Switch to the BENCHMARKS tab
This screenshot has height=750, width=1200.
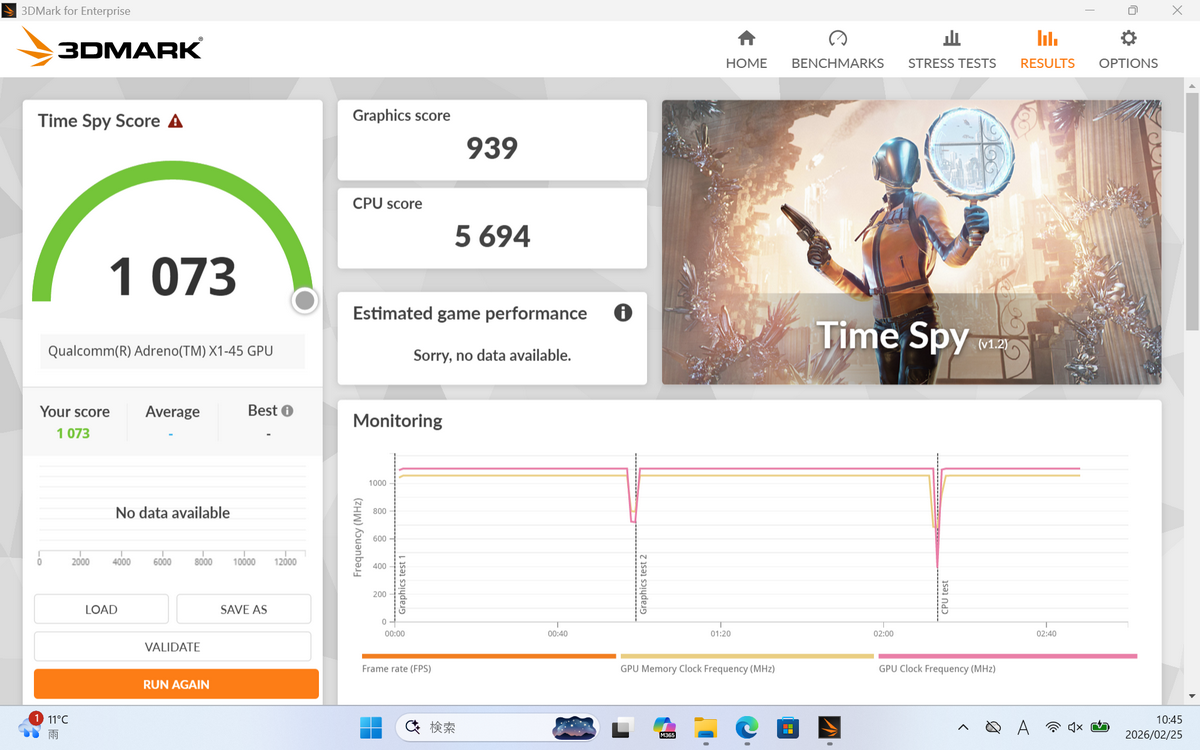pyautogui.click(x=837, y=50)
